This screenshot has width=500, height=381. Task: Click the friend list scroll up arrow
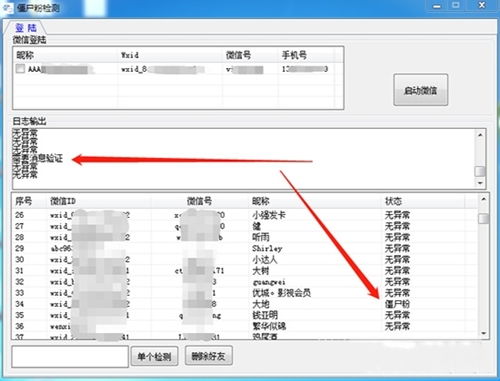point(484,199)
